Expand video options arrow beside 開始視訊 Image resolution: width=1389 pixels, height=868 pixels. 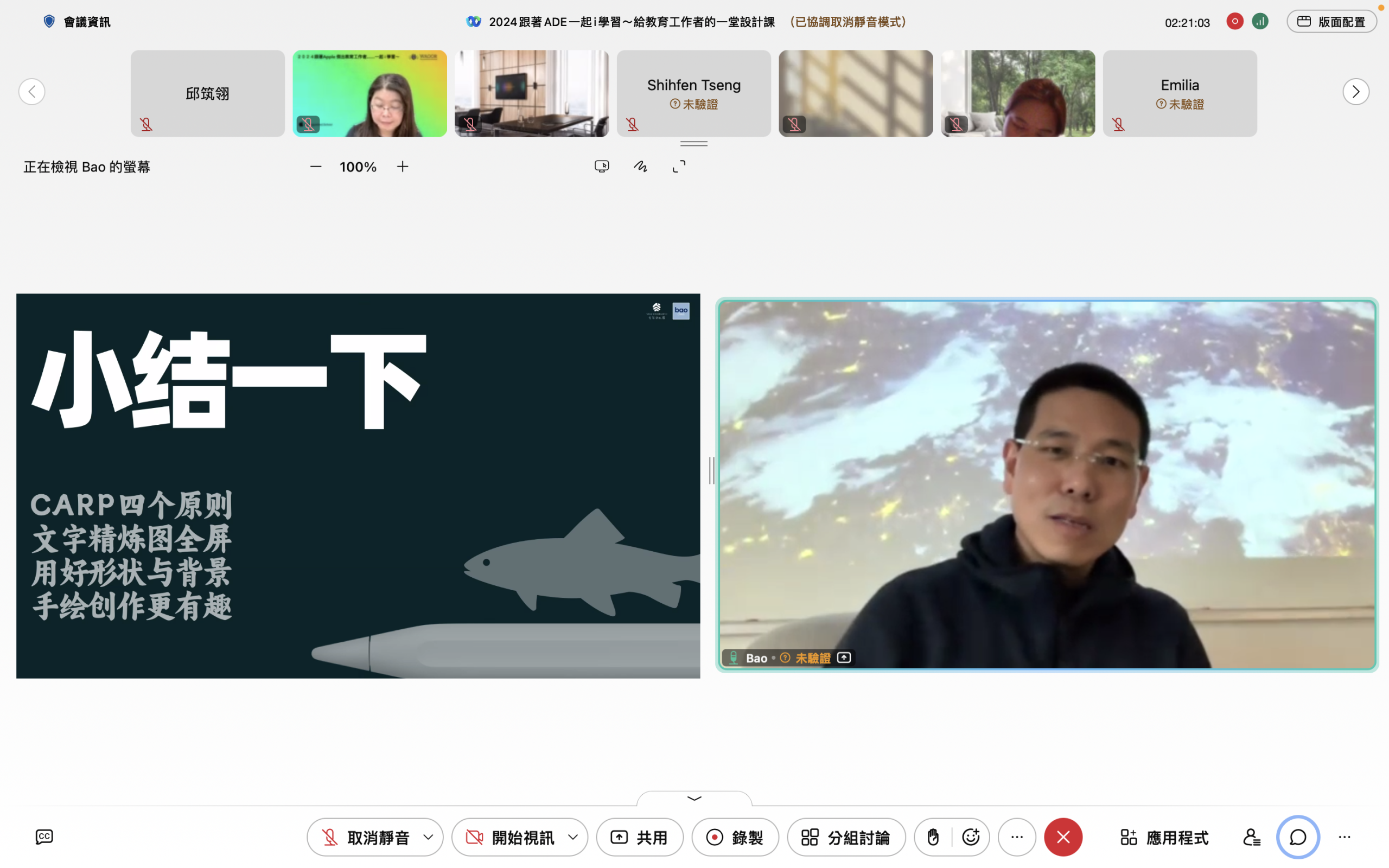tap(573, 837)
